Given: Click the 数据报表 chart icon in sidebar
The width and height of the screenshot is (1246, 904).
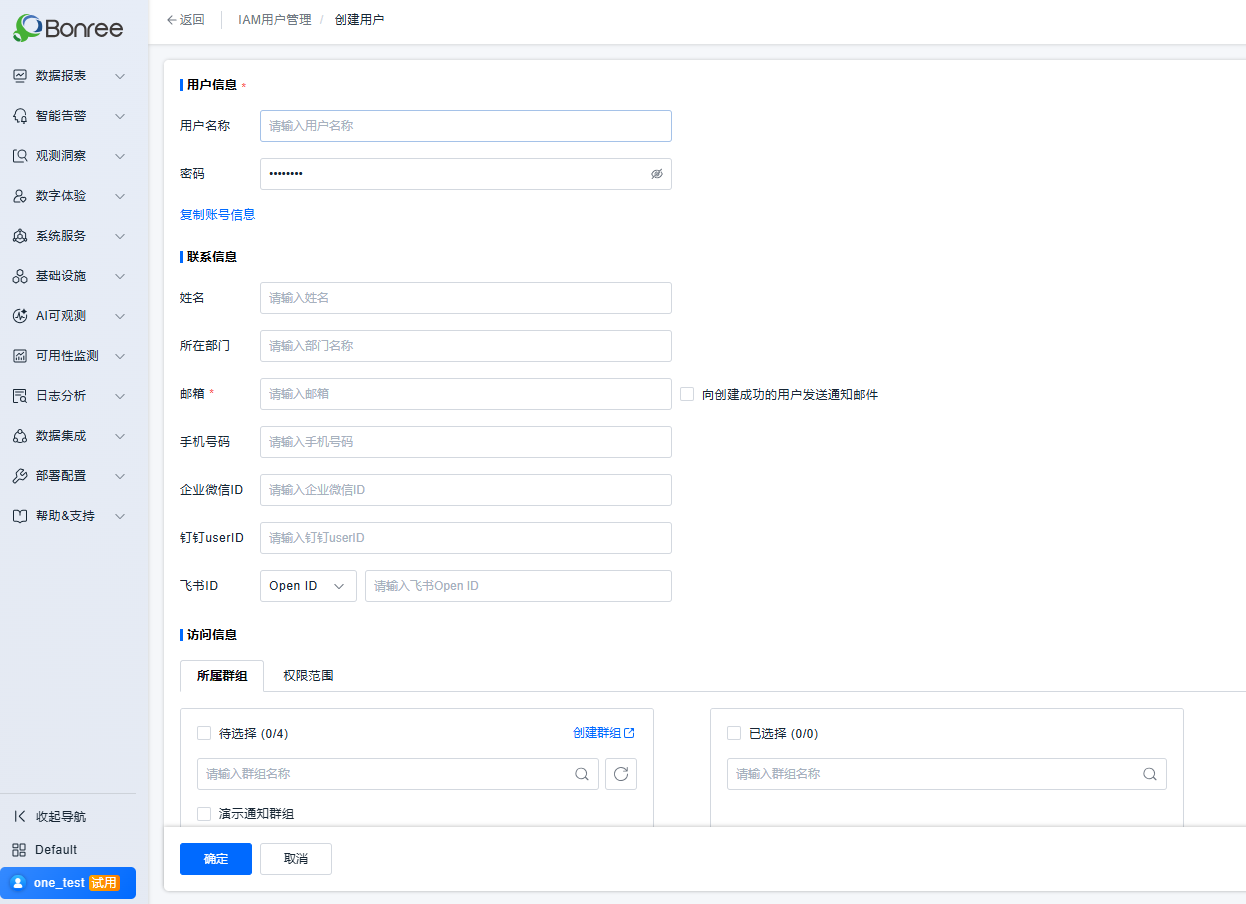Looking at the screenshot, I should [20, 76].
